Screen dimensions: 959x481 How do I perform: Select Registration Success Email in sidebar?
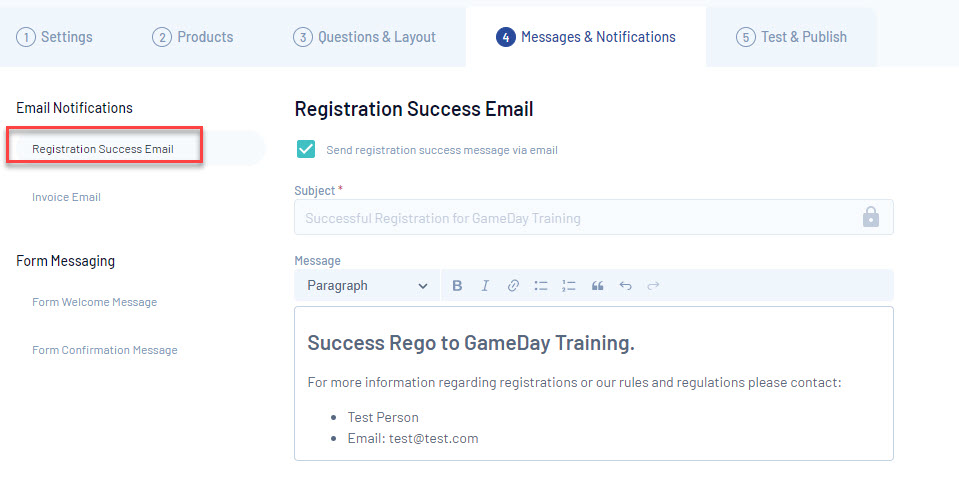(x=103, y=149)
